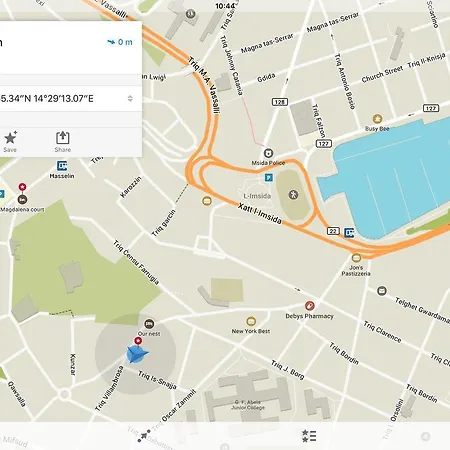450x450 pixels.
Task: Tap the red pin below Our nest
Action: (x=138, y=341)
